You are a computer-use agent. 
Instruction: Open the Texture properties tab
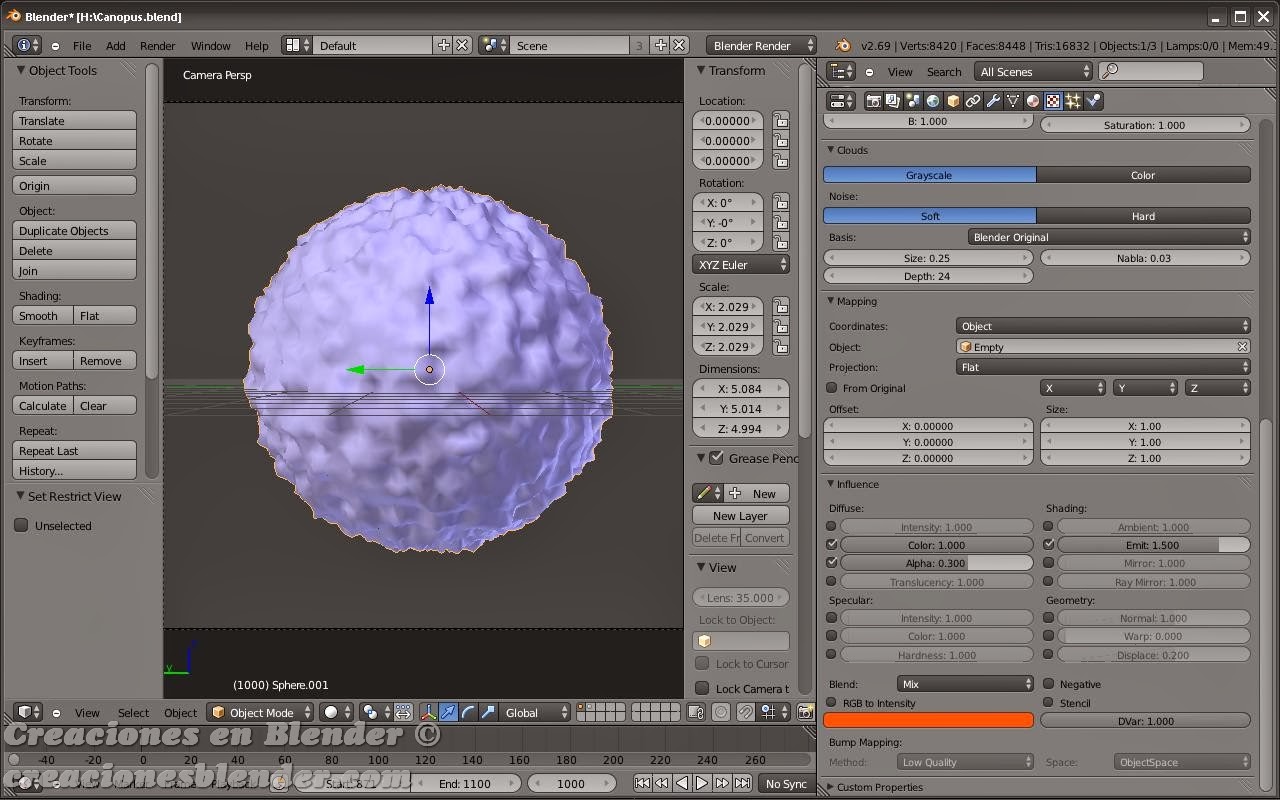(1051, 100)
